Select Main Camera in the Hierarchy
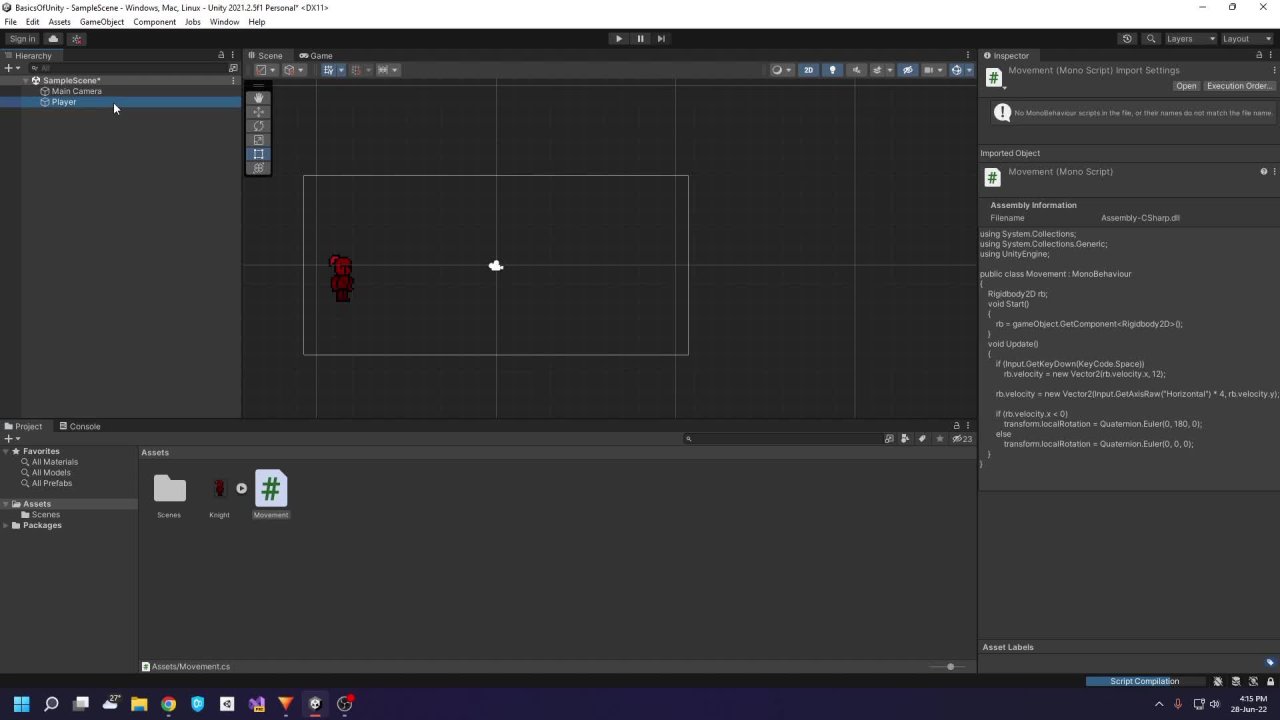 [x=76, y=91]
